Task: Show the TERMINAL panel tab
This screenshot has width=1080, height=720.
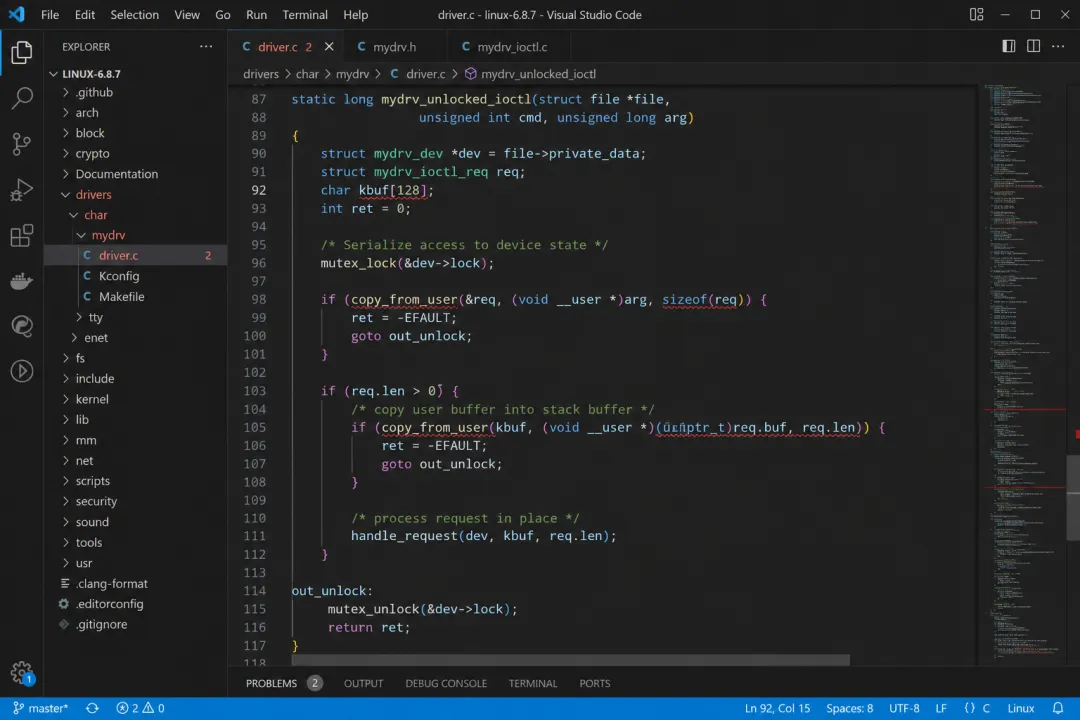Action: (x=532, y=683)
